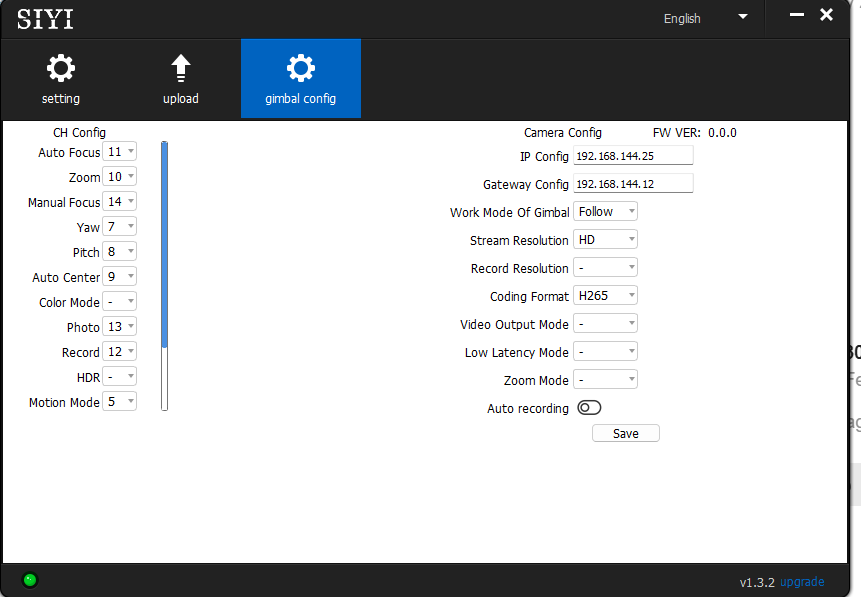Image resolution: width=861 pixels, height=597 pixels.
Task: Click the Save button
Action: point(625,433)
